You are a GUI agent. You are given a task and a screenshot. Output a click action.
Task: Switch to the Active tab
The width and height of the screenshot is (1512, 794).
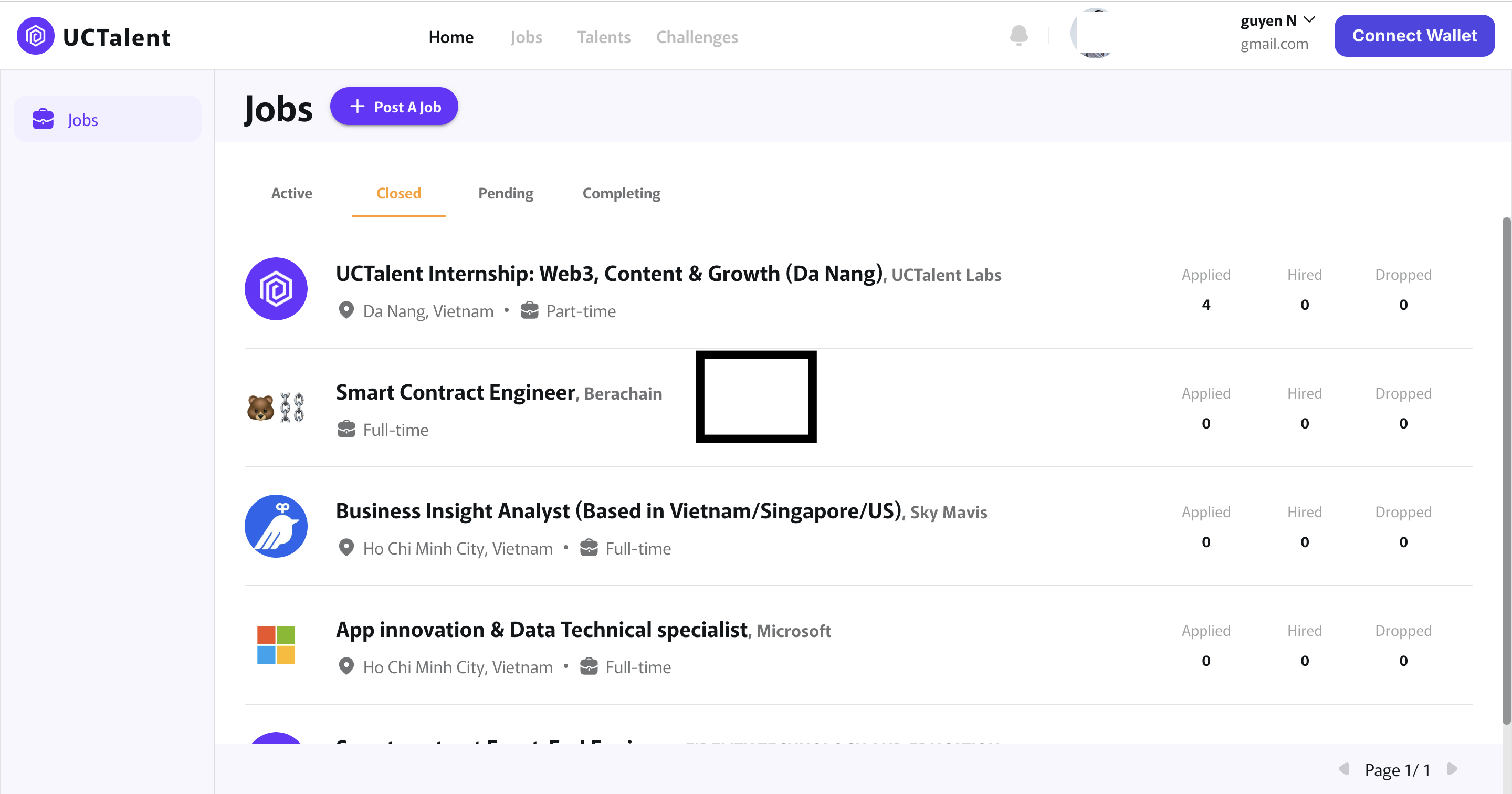291,193
